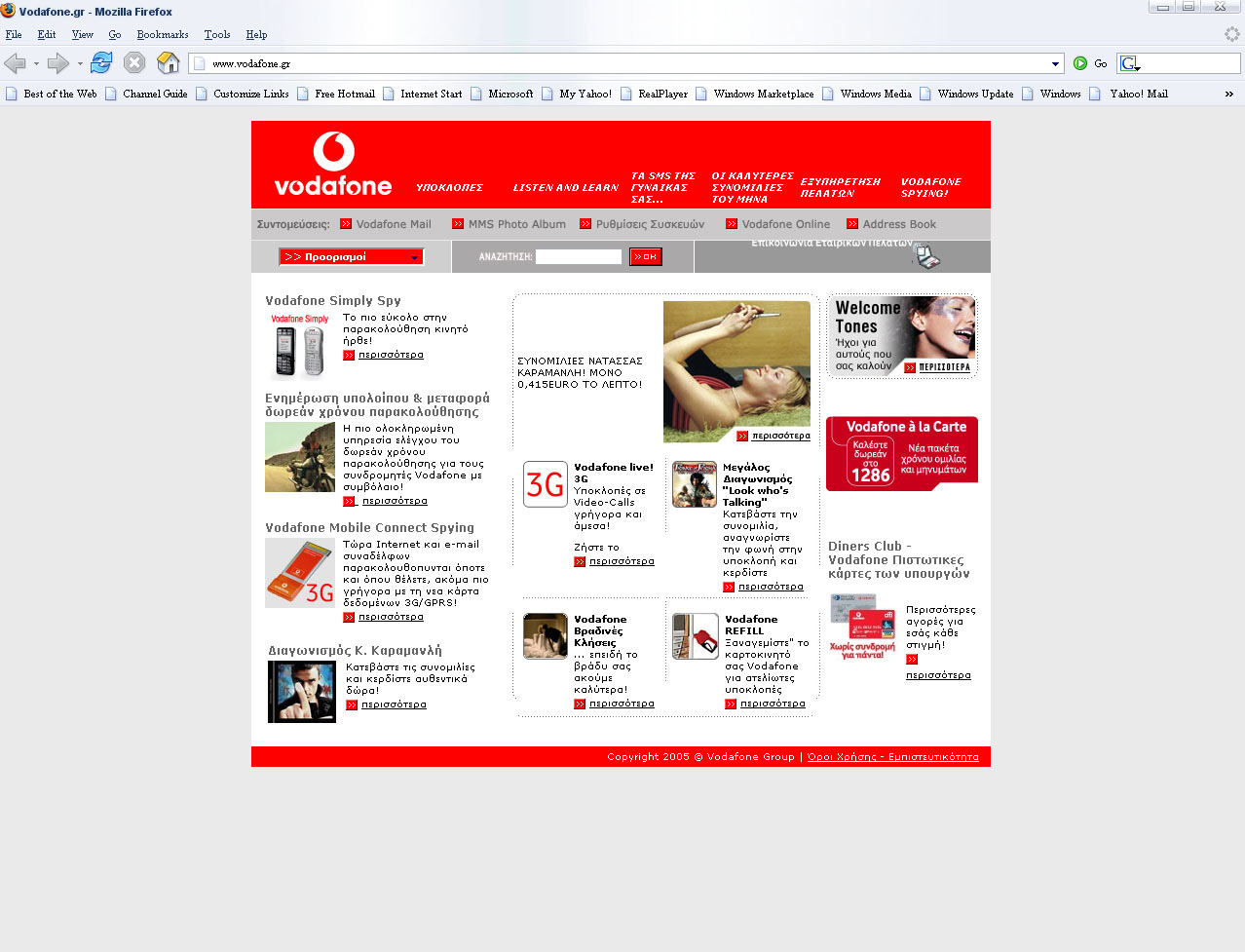Open the Προορισμοί dropdown

[x=351, y=257]
